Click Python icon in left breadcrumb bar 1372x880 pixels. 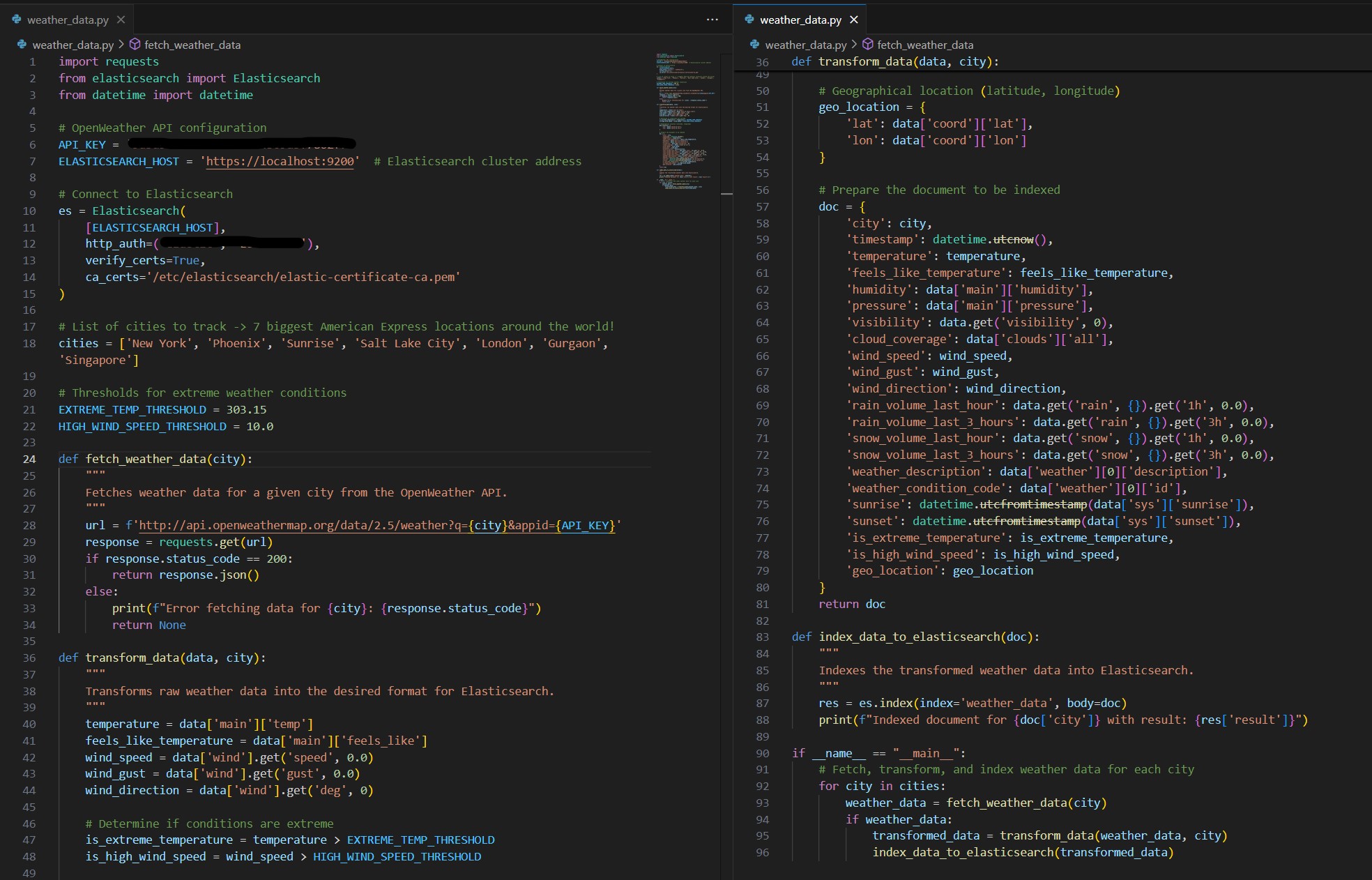click(22, 45)
